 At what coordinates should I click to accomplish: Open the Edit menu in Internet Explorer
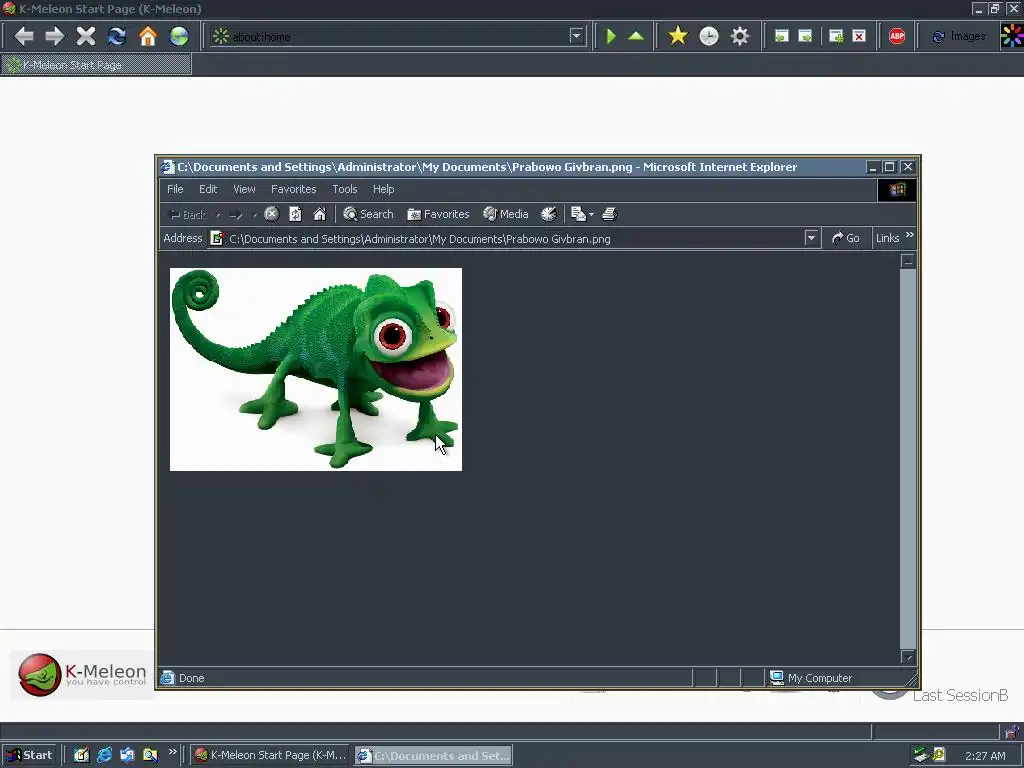click(x=208, y=189)
